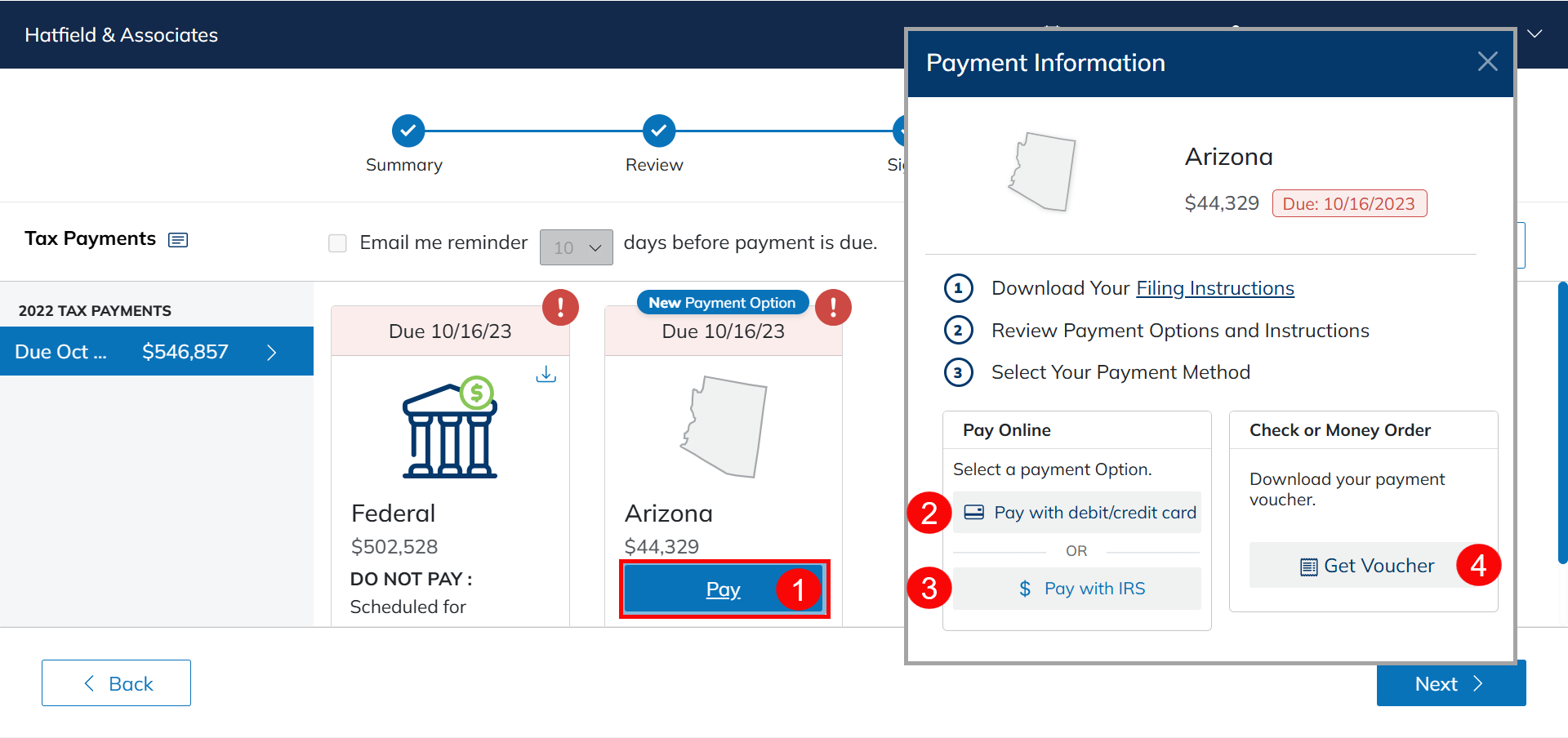Choose Pay with IRS option
Screen dimensions: 1568x738
click(x=1077, y=589)
